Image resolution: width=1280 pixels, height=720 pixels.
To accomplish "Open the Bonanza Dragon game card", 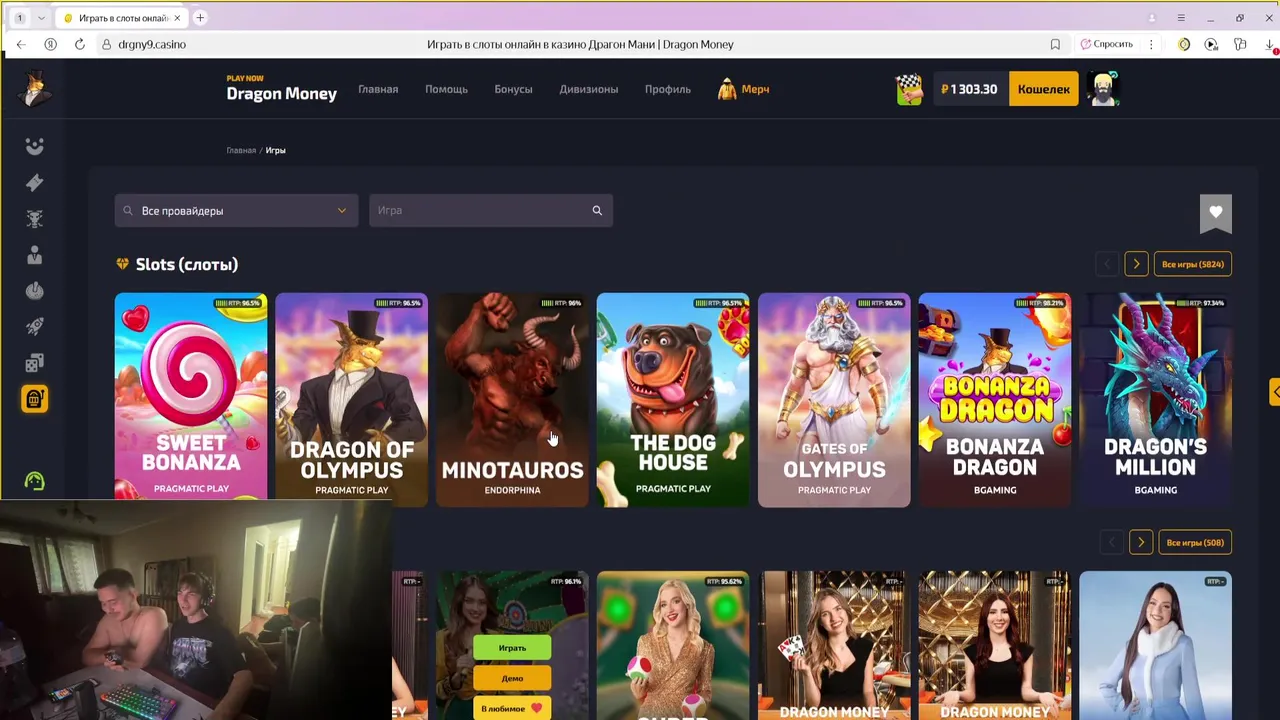I will [995, 400].
